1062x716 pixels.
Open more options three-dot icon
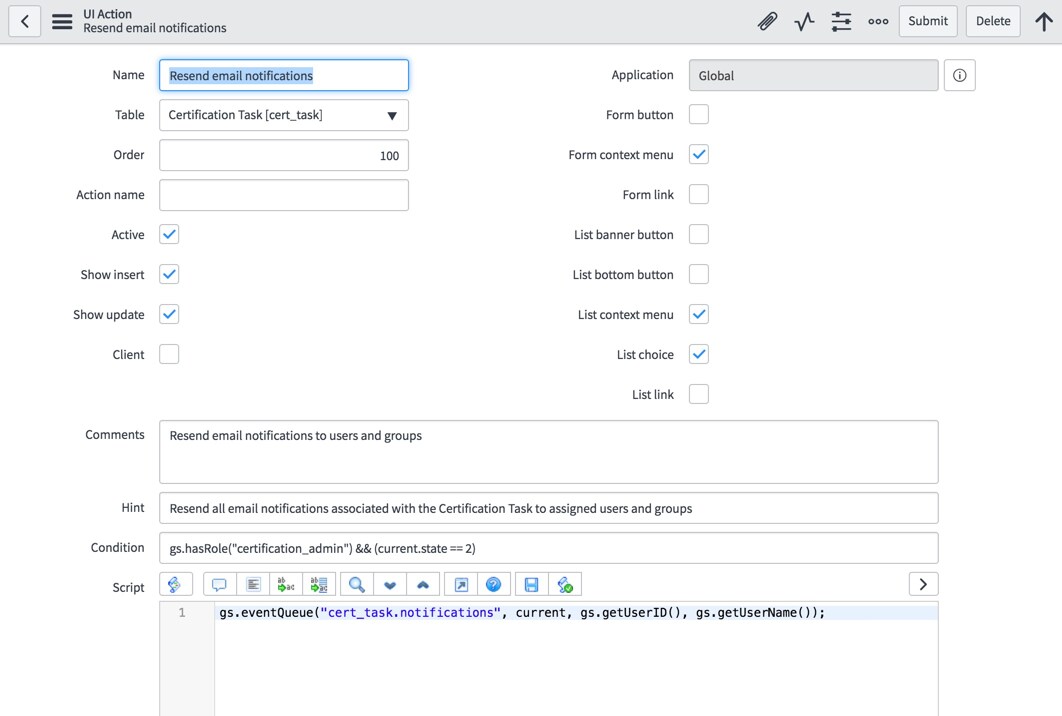(x=878, y=21)
